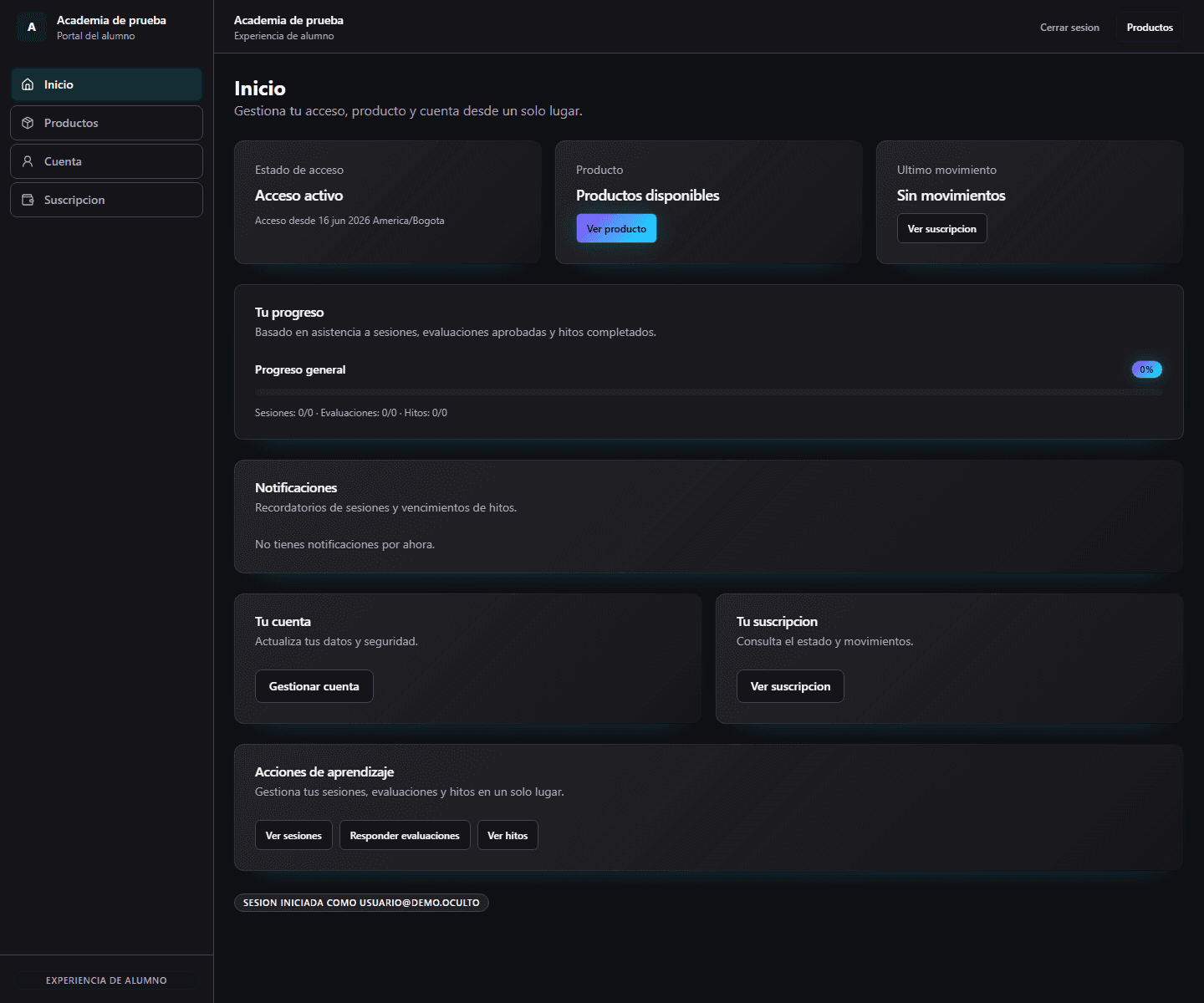
Task: Click the Cuenta user icon in sidebar
Action: [28, 161]
